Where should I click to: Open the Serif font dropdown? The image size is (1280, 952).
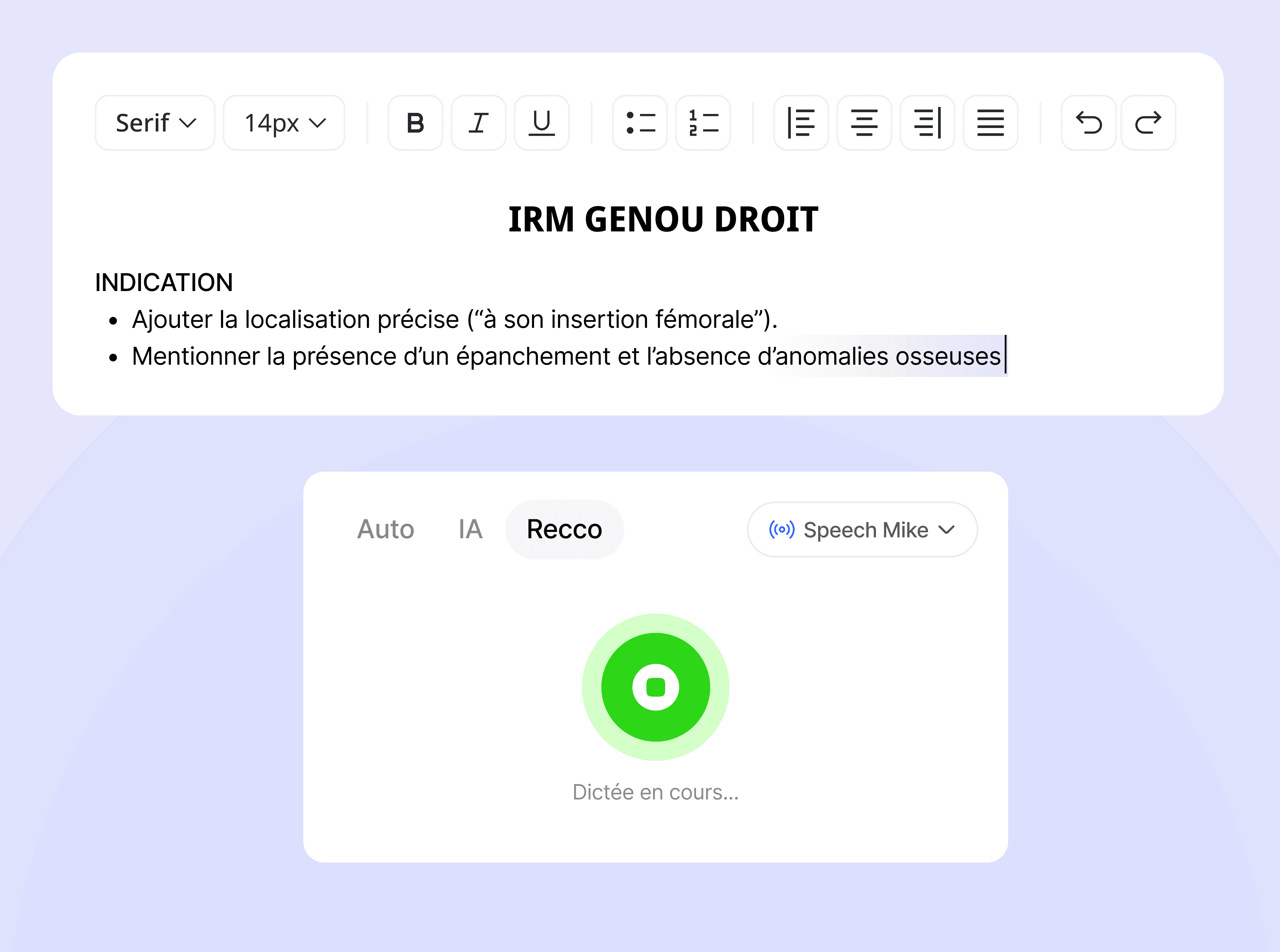pos(155,123)
